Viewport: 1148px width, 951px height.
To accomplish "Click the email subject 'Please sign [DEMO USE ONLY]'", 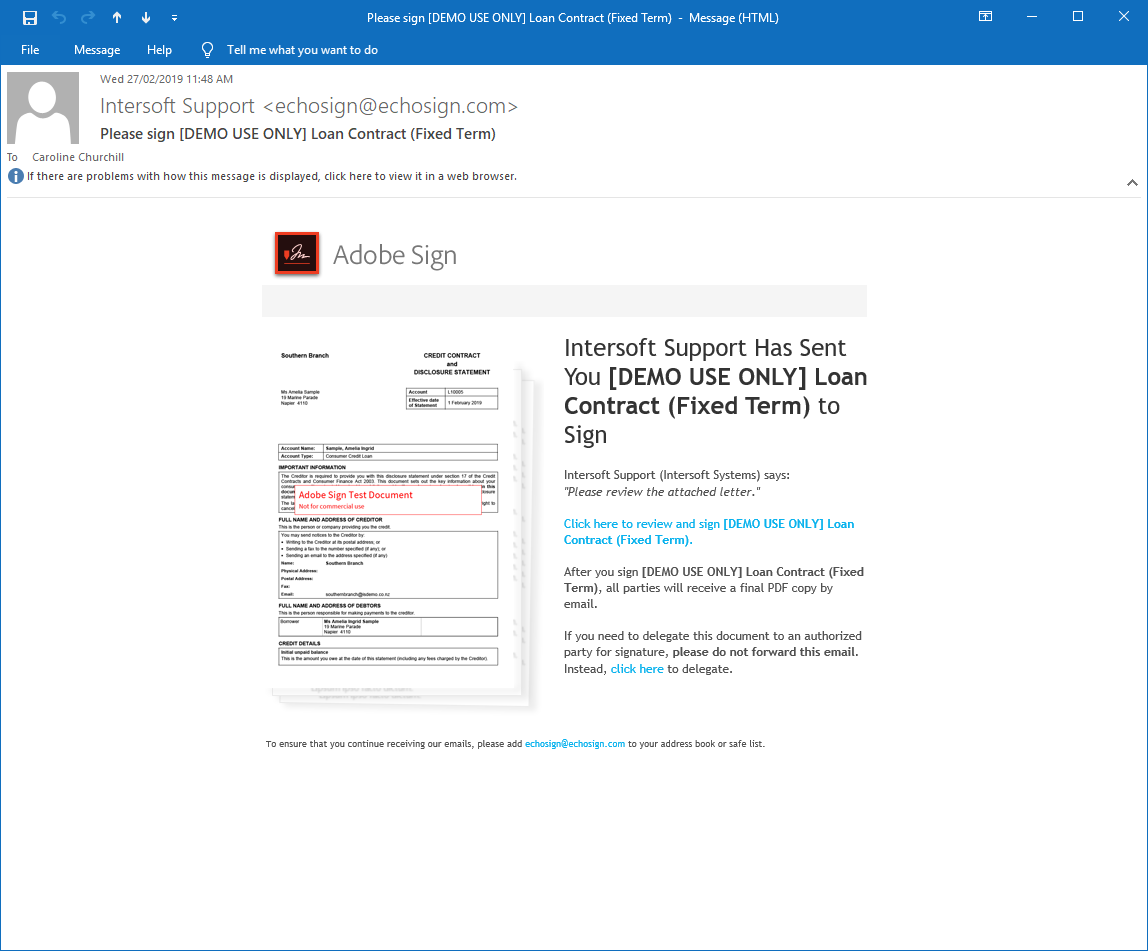I will click(x=298, y=134).
